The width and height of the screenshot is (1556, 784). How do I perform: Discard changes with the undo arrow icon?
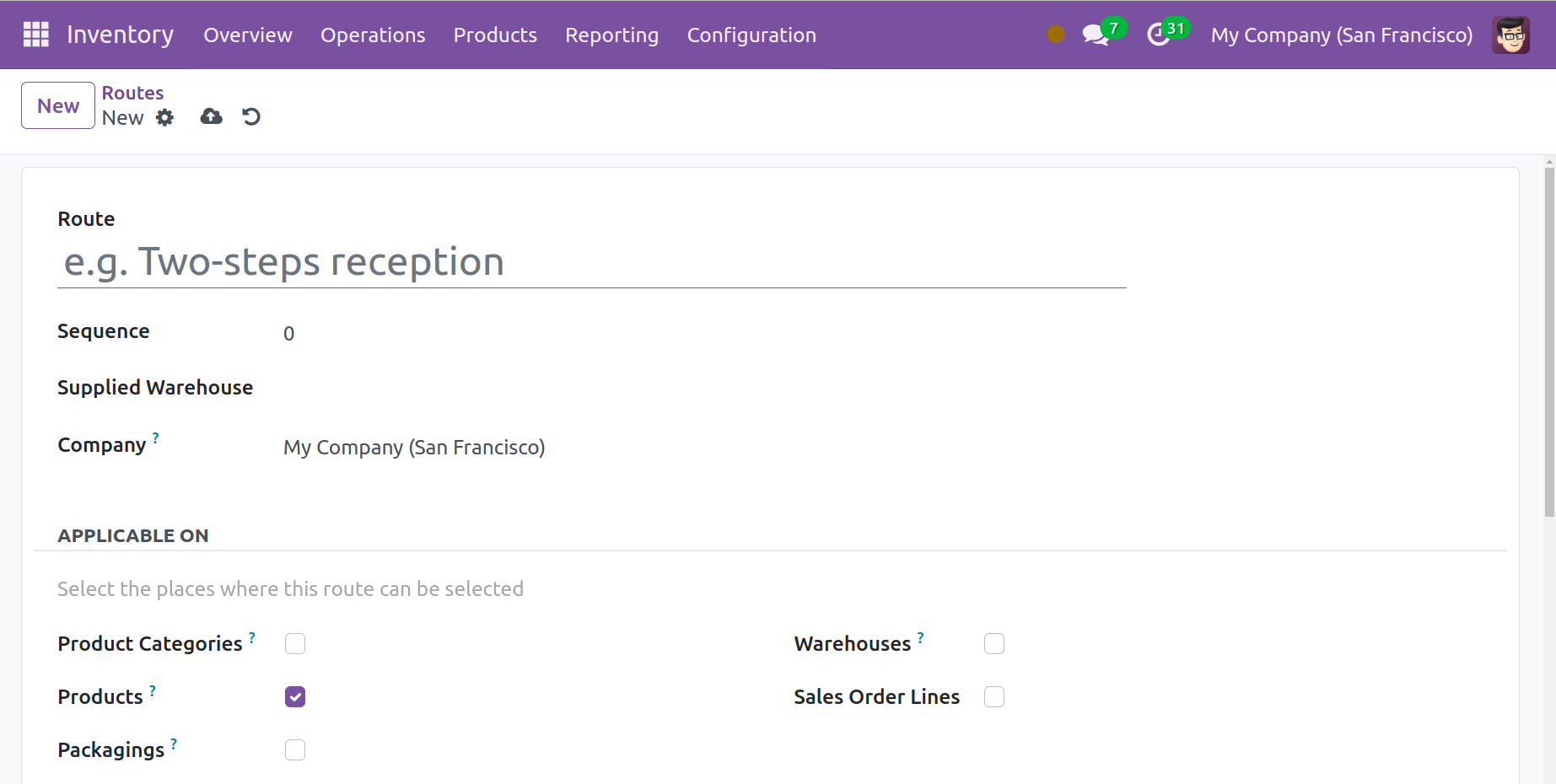(251, 117)
